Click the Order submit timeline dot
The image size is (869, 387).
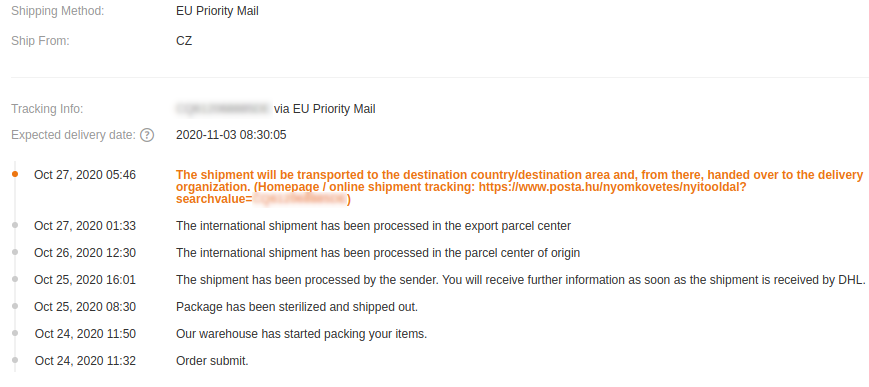[x=15, y=360]
